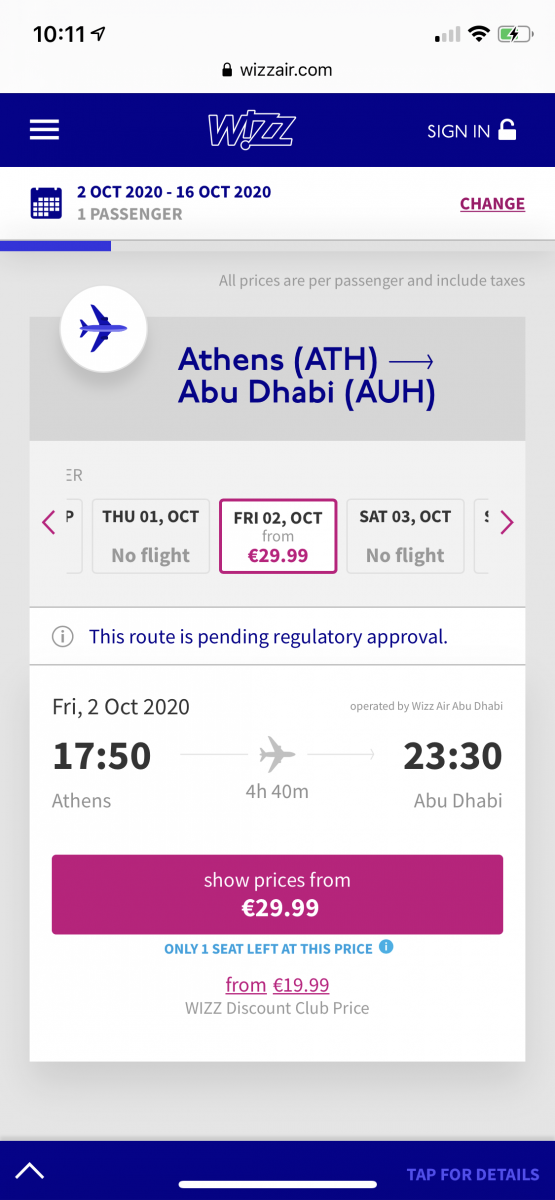
Task: Tap the calendar icon beside travel dates
Action: [47, 203]
